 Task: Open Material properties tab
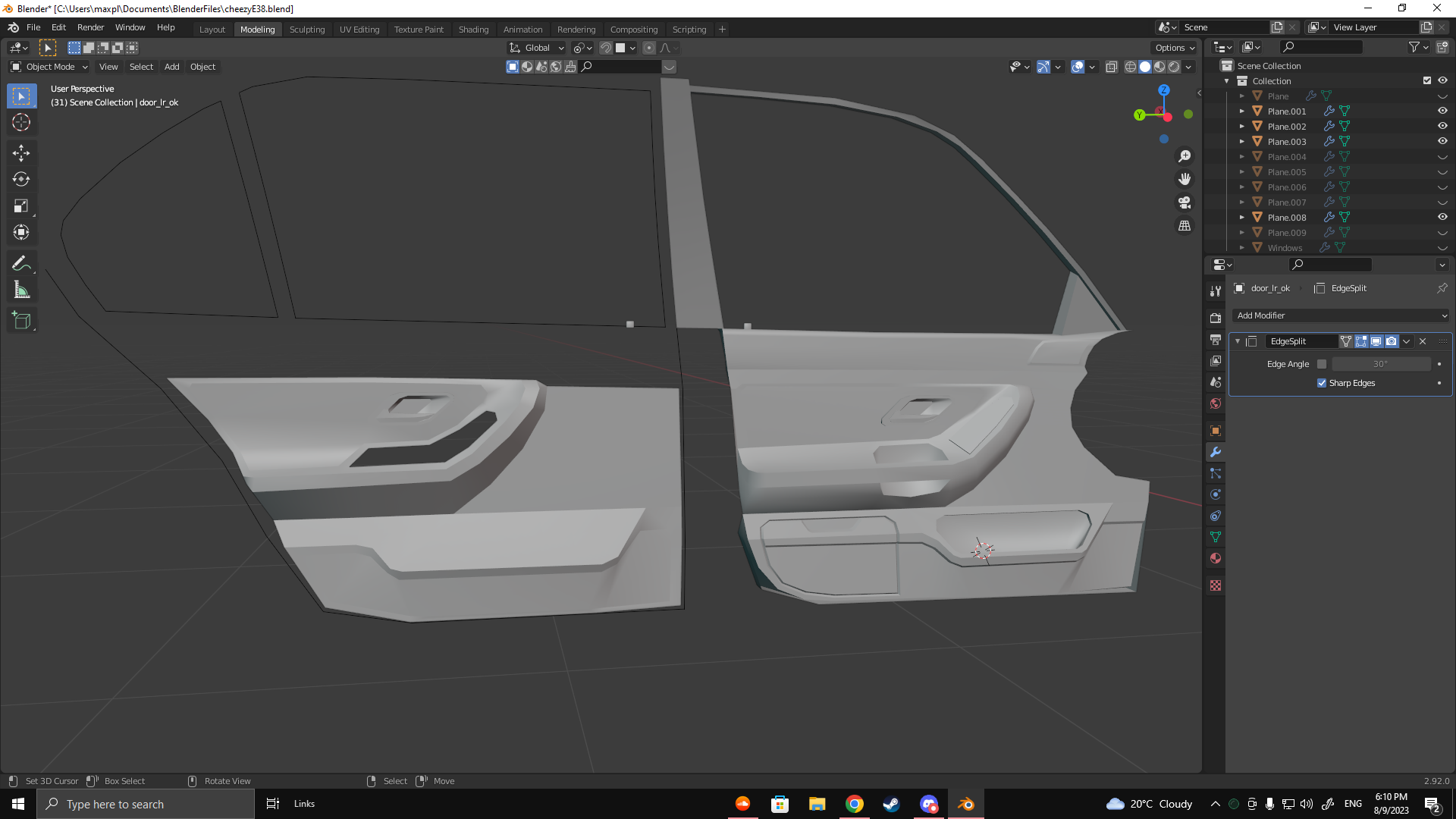(x=1216, y=558)
